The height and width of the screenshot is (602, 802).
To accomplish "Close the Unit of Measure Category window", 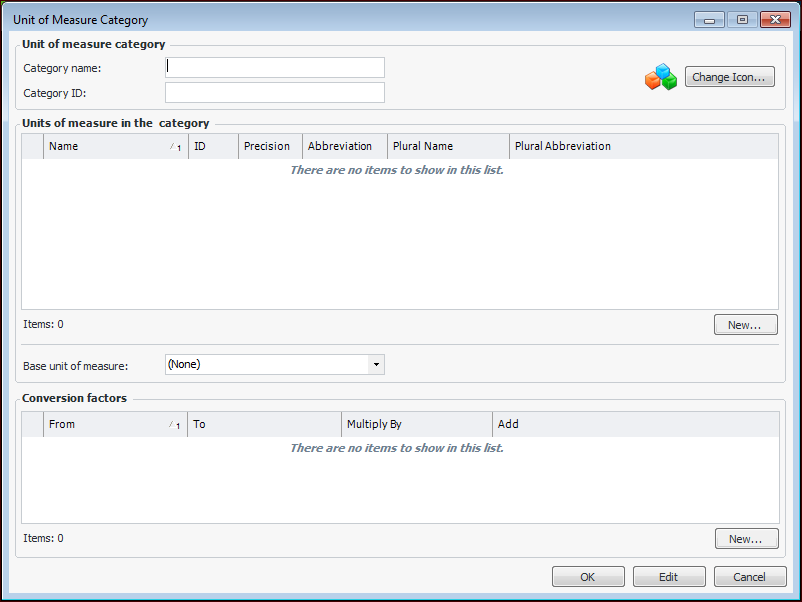I will click(x=775, y=19).
